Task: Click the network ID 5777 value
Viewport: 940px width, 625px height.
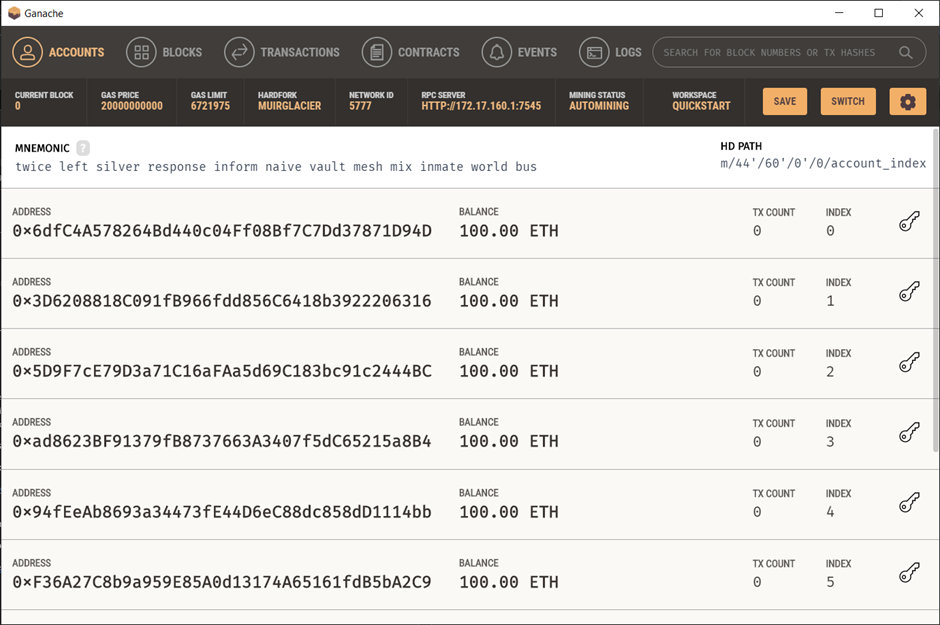Action: pyautogui.click(x=360, y=106)
